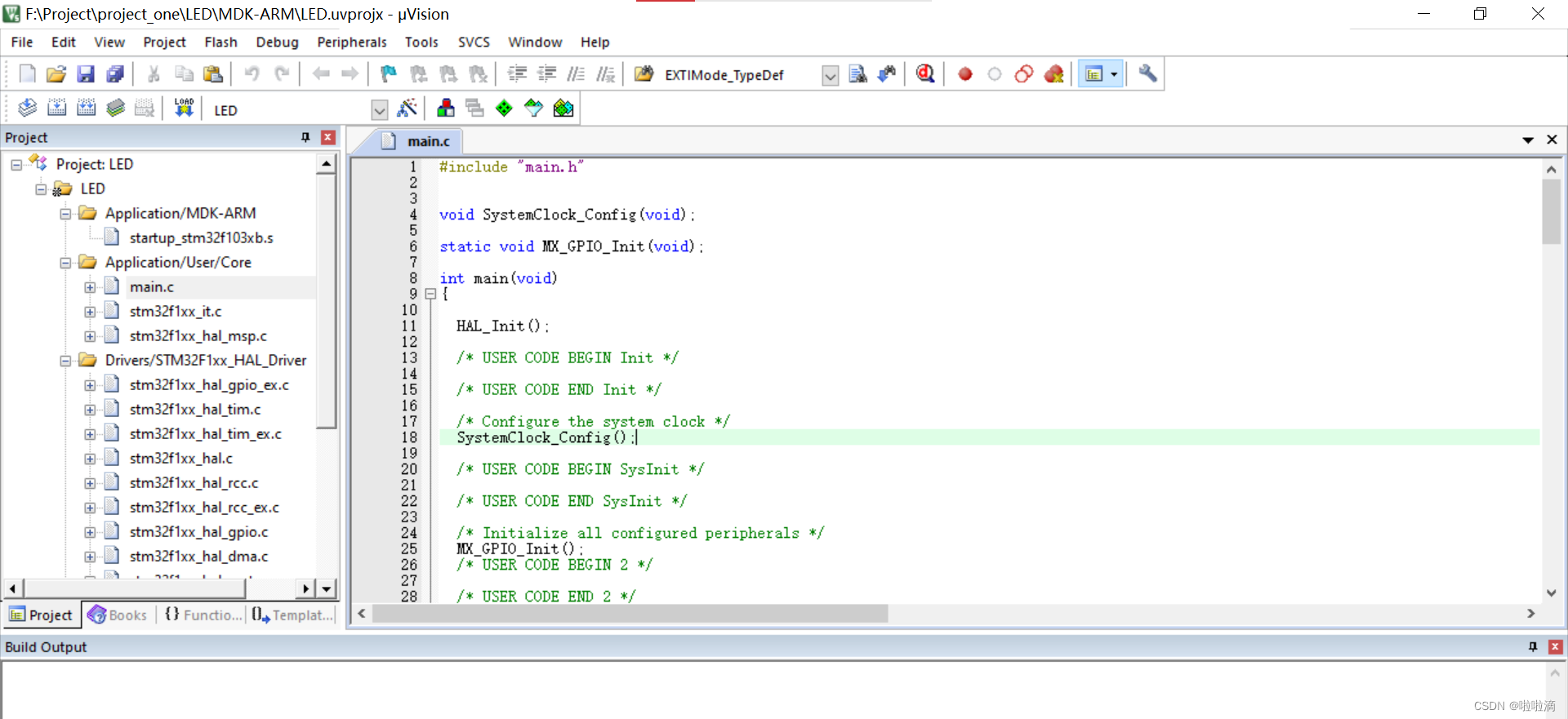
Task: Open the Peripherals menu
Action: [351, 42]
